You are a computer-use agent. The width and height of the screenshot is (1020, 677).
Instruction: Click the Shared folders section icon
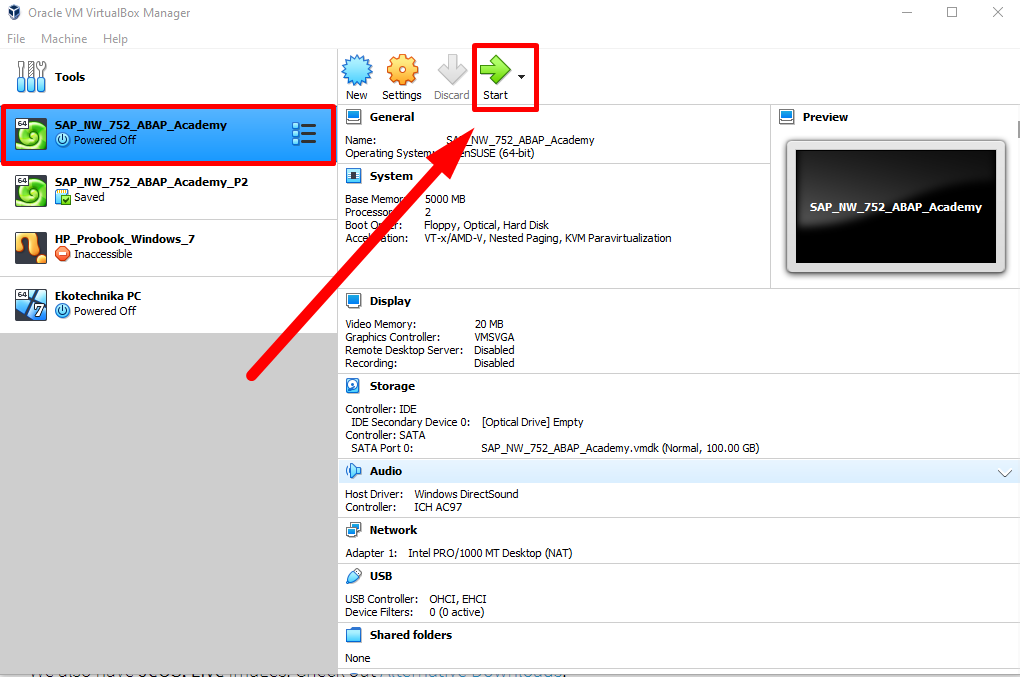(x=353, y=635)
